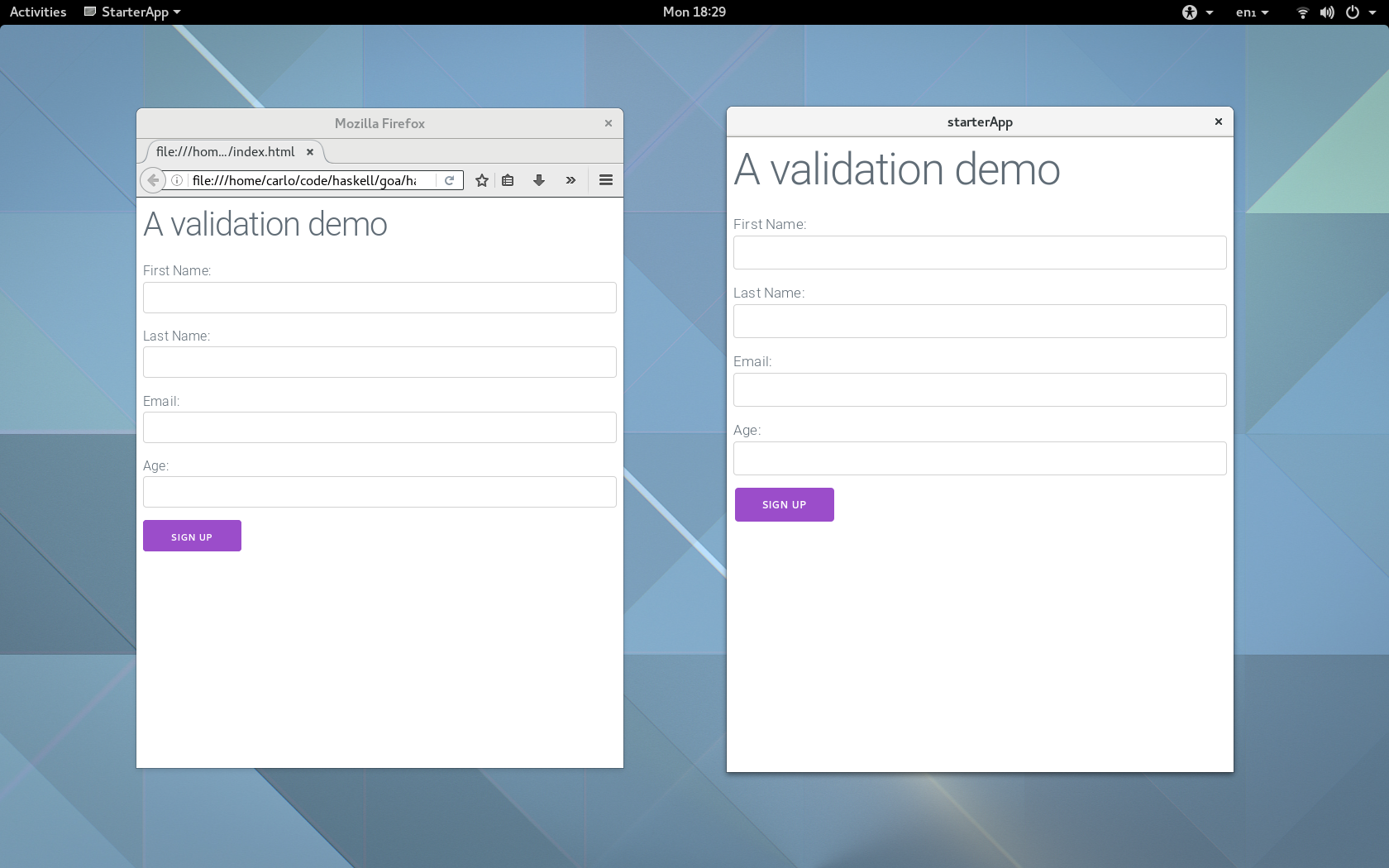The height and width of the screenshot is (868, 1389).
Task: Click the First Name field in starterApp
Action: 979,253
